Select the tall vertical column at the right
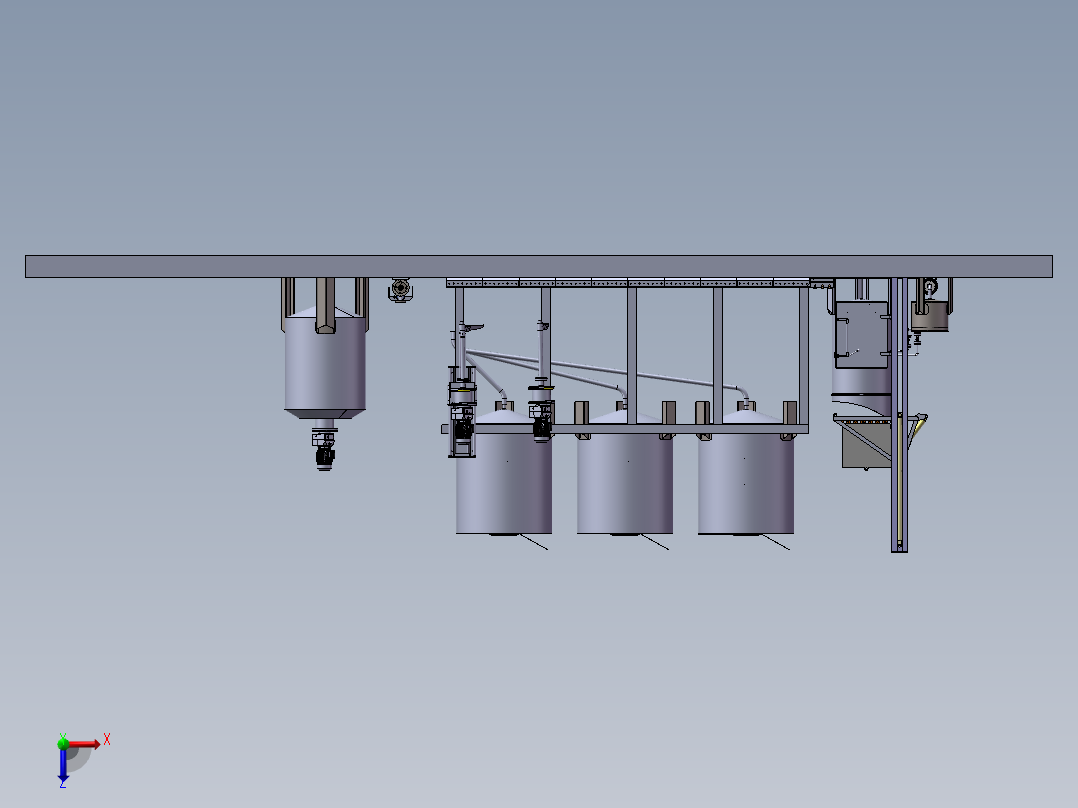Image resolution: width=1078 pixels, height=808 pixels. 899,415
